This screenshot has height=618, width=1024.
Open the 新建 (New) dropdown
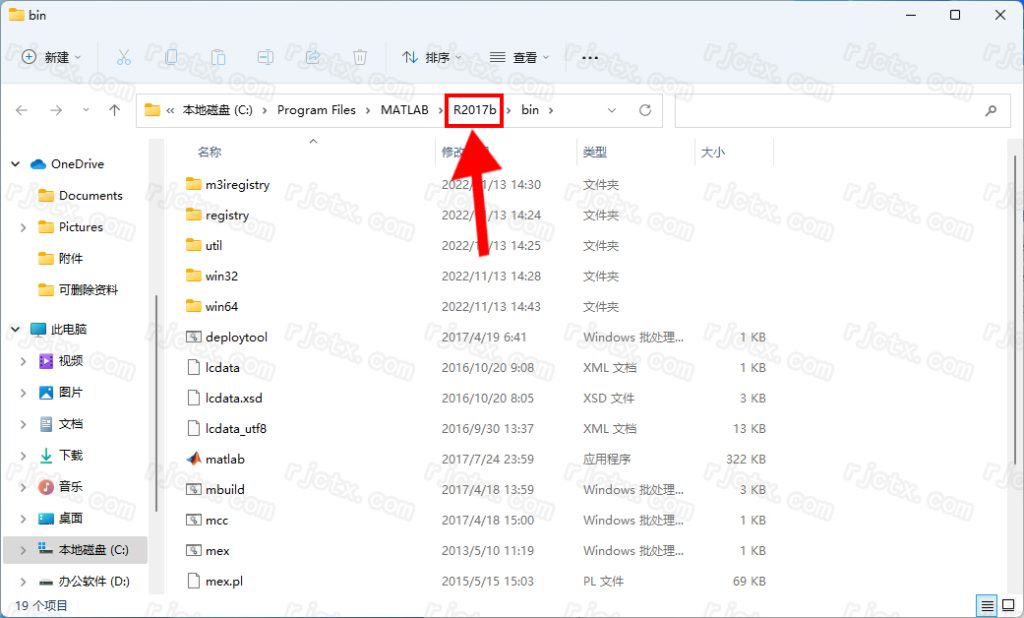52,58
